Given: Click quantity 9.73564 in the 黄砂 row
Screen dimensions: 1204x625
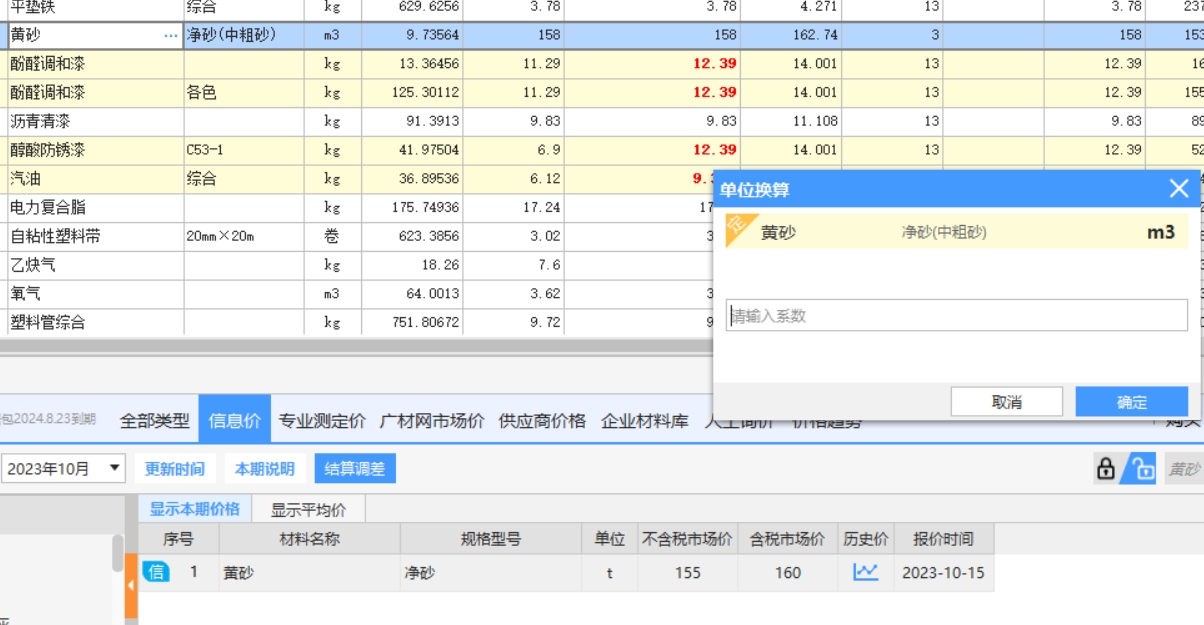Looking at the screenshot, I should click(x=412, y=35).
